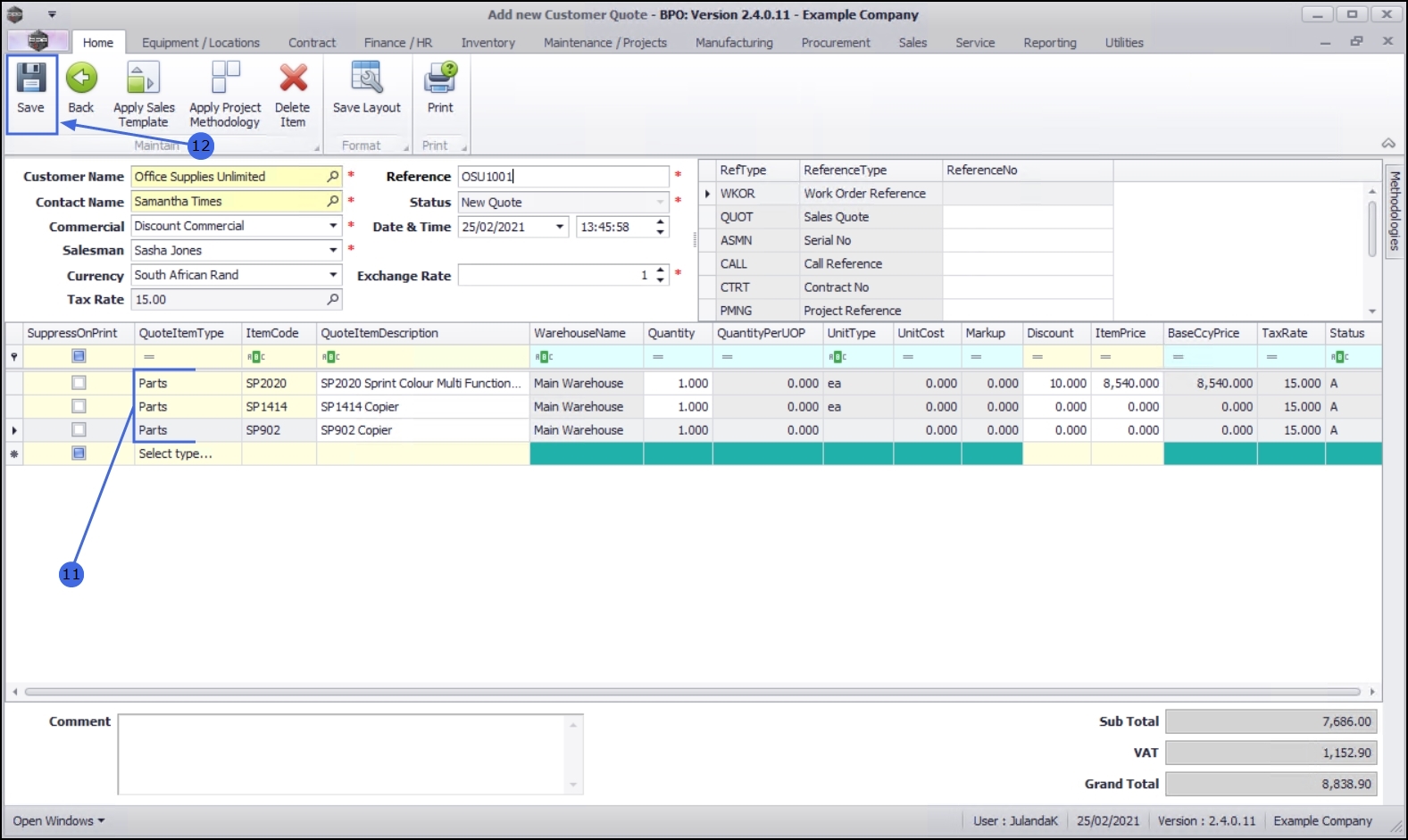This screenshot has height=840, width=1408.
Task: Collapse the ribbon chevron
Action: [x=1388, y=143]
